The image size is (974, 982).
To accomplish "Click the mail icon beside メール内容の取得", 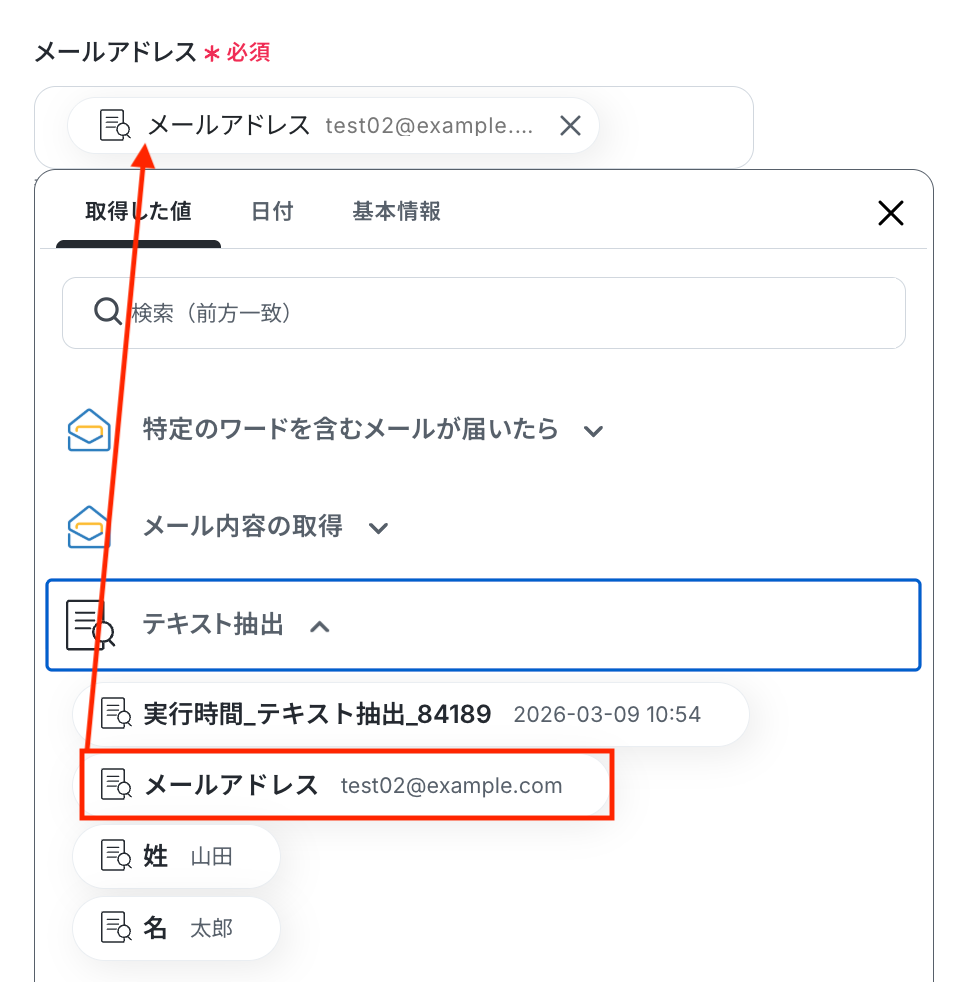I will [x=89, y=527].
